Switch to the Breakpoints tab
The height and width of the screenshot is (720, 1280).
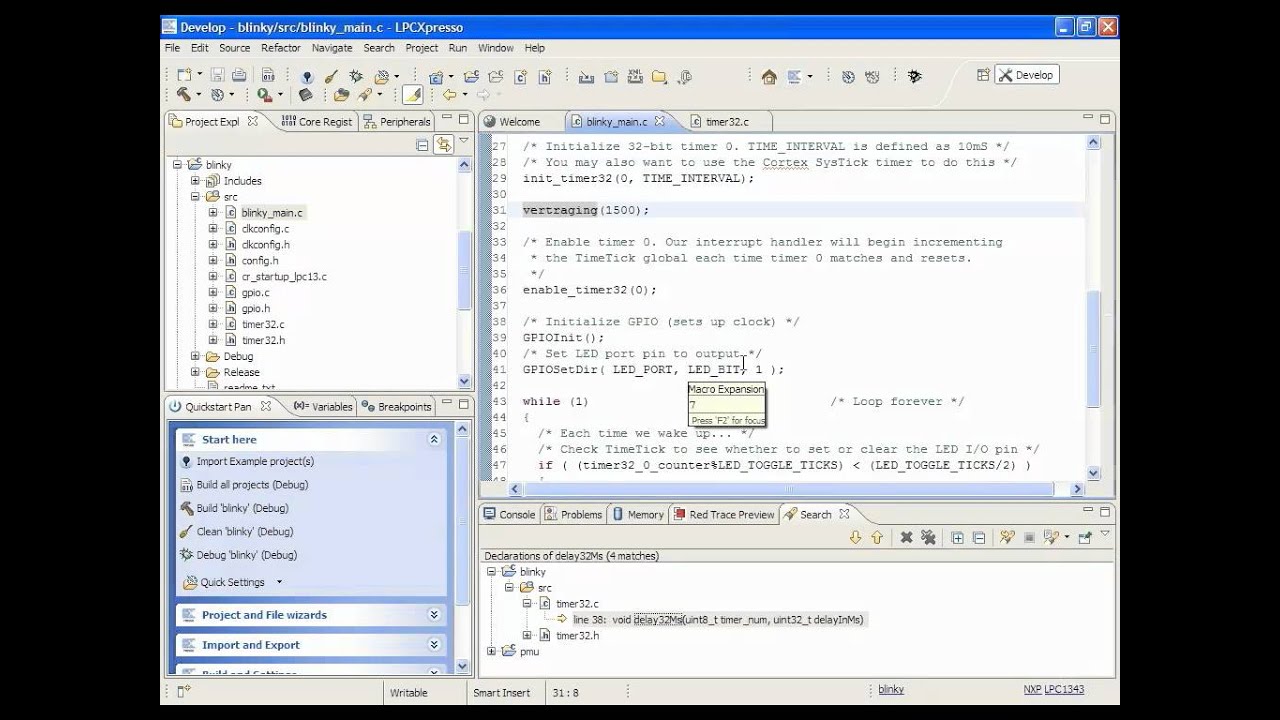[397, 406]
